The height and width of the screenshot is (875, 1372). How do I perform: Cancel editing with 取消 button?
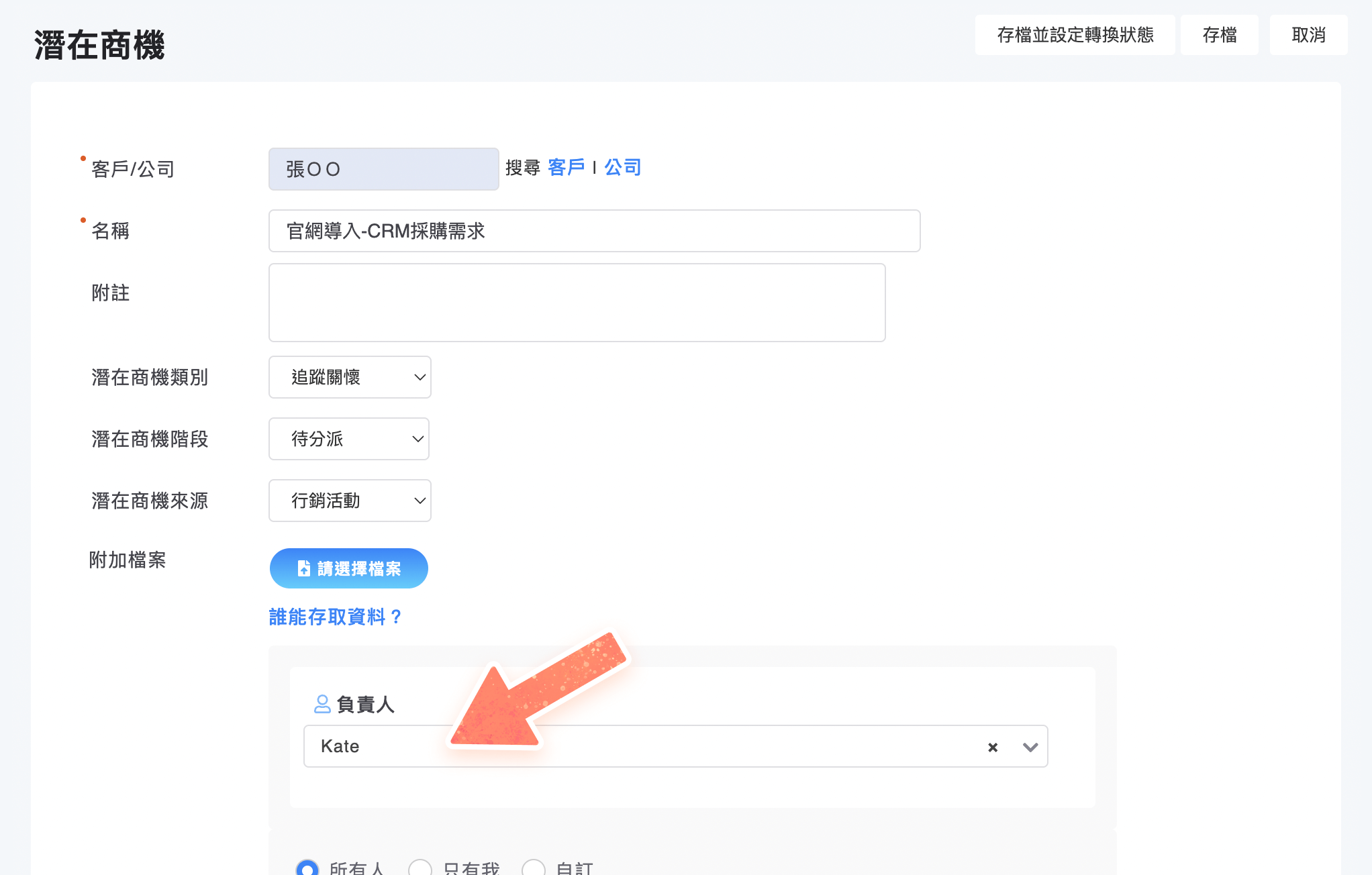[1308, 35]
